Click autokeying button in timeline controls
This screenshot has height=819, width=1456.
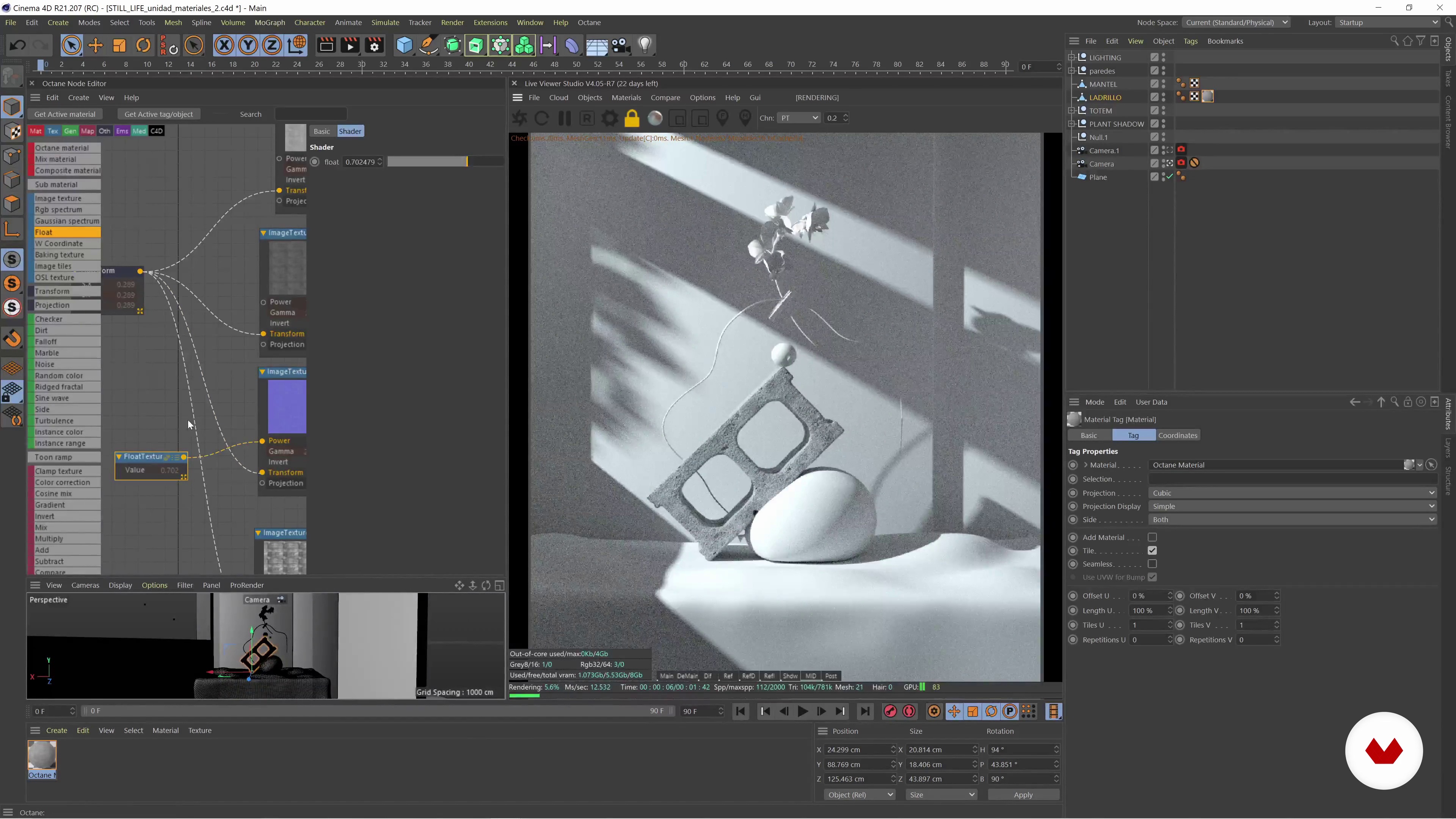click(910, 712)
